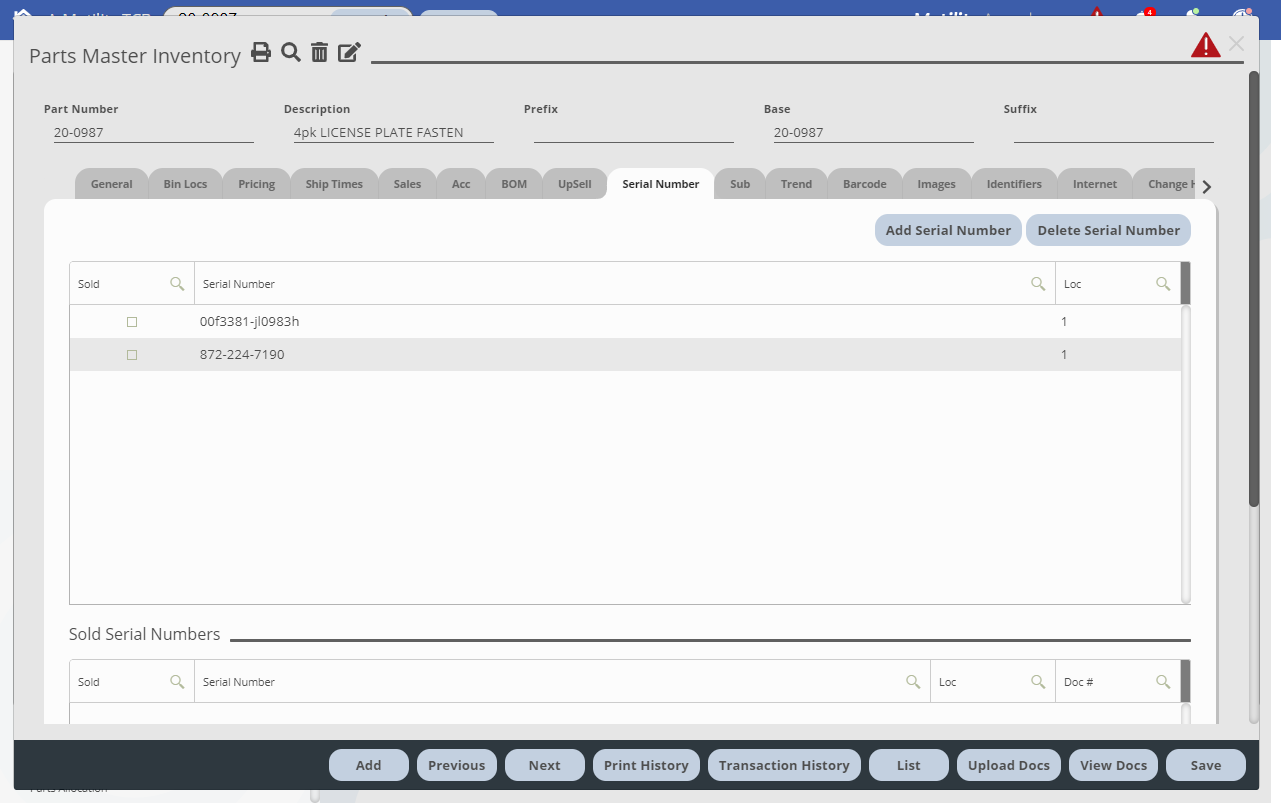Switch to the Bin Locs tab
This screenshot has height=803, width=1281.
(x=185, y=183)
